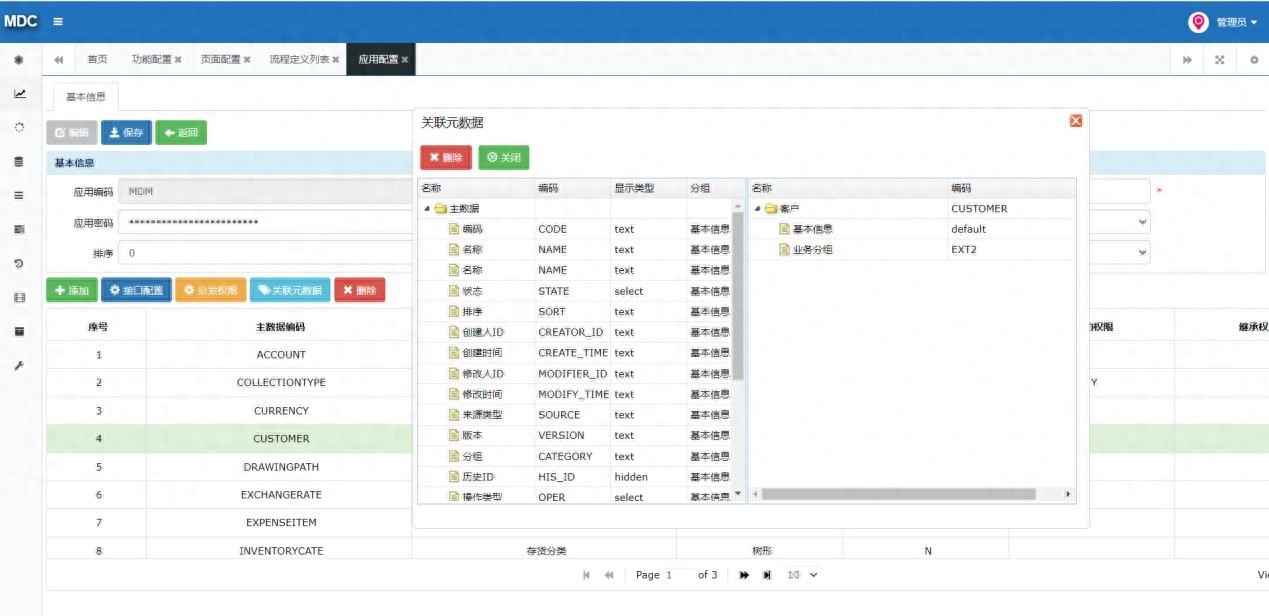Viewport: 1269px width, 616px height.
Task: Toggle fullscreen with the expand icon
Action: (1219, 60)
